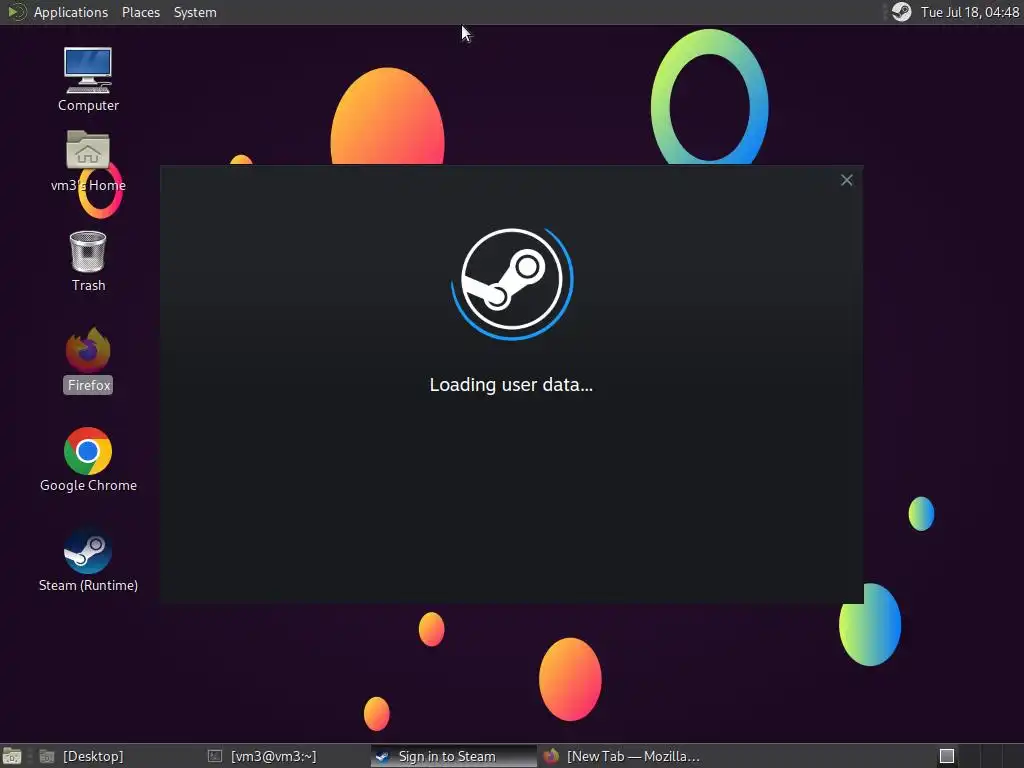This screenshot has width=1024, height=768.
Task: Open the System menu
Action: point(195,12)
